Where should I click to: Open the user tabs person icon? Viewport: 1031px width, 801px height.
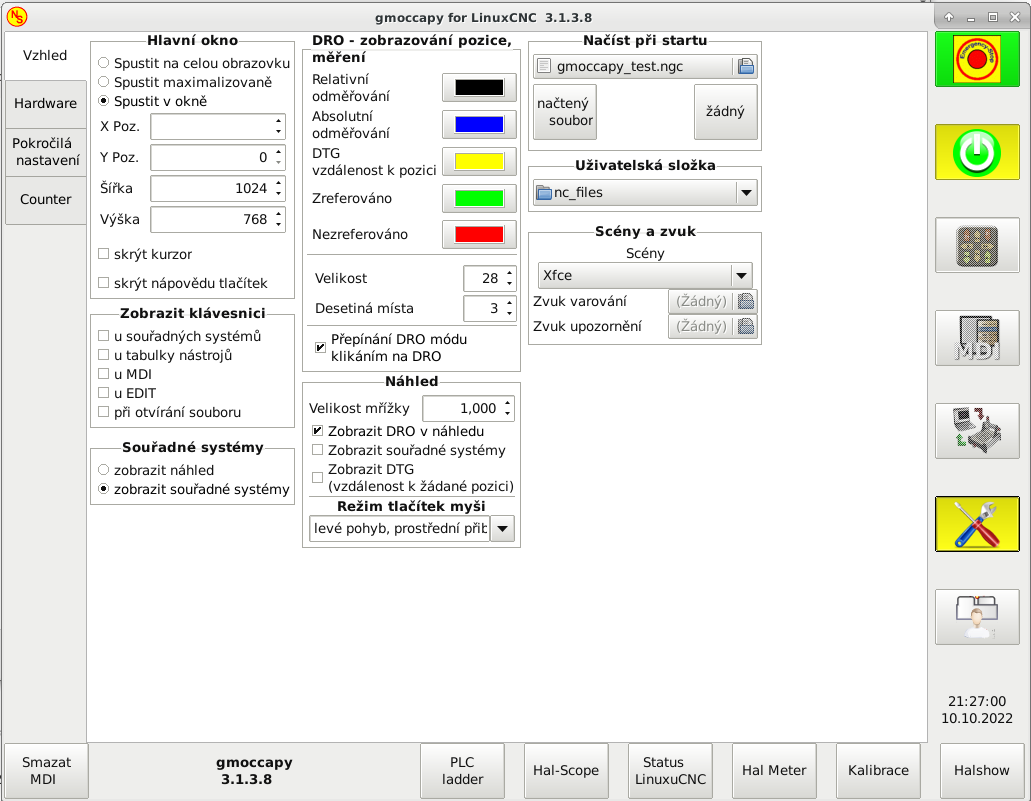pos(977,616)
